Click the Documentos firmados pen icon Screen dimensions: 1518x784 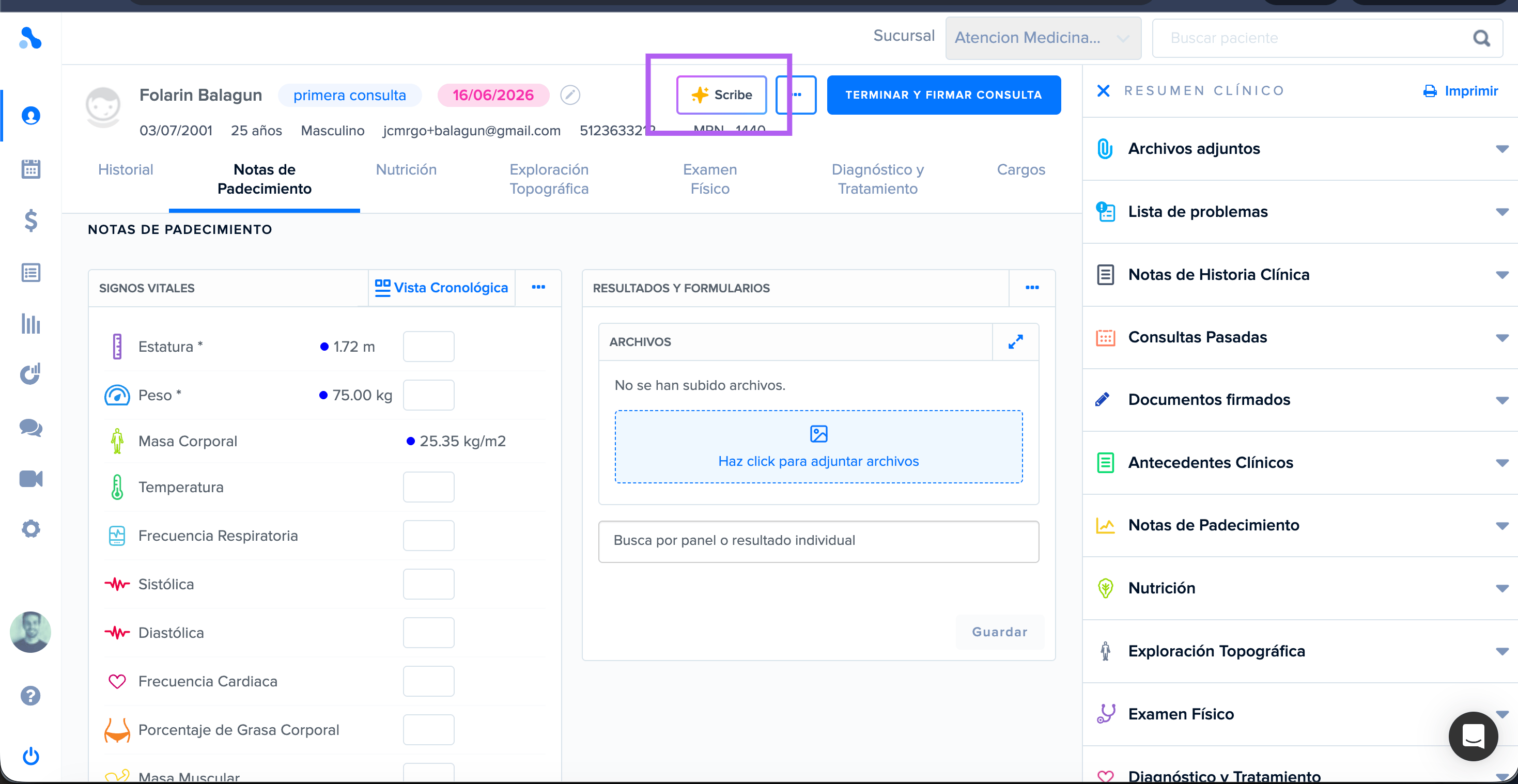pyautogui.click(x=1102, y=399)
